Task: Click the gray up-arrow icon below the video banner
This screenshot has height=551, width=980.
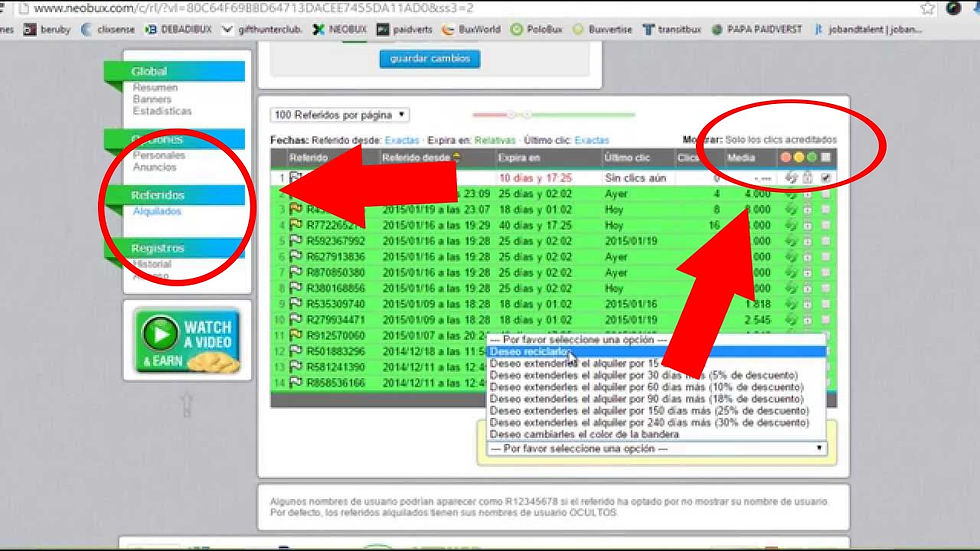Action: (x=187, y=405)
